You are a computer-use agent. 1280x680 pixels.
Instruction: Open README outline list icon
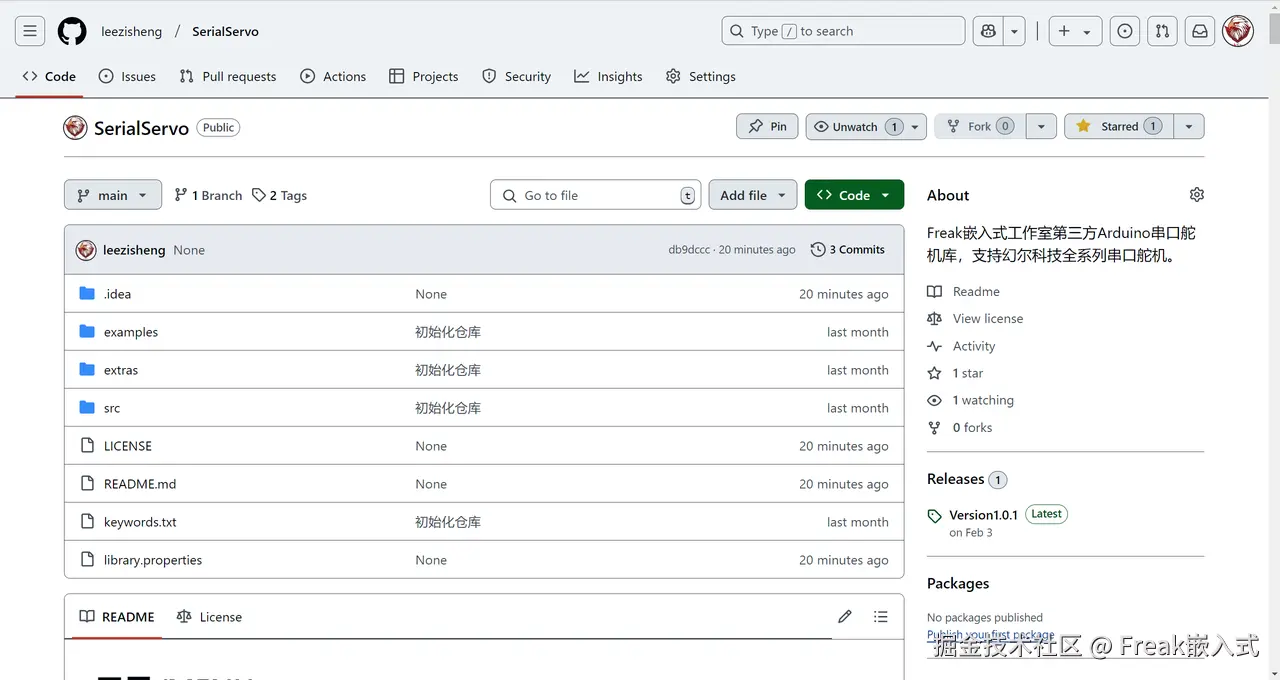[880, 617]
